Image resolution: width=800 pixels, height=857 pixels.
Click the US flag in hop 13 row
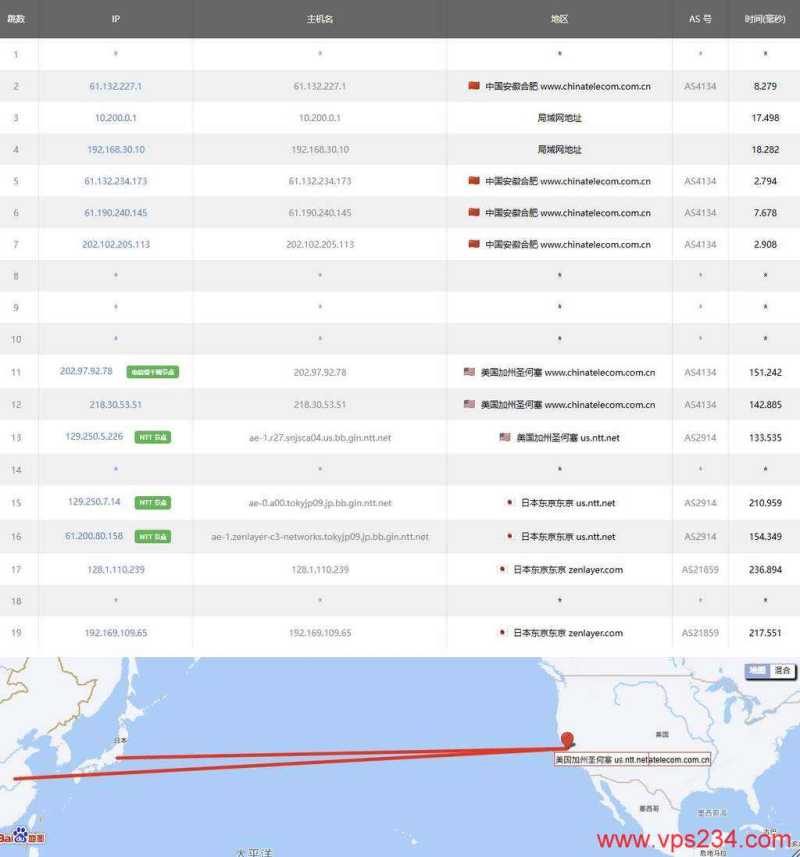505,437
